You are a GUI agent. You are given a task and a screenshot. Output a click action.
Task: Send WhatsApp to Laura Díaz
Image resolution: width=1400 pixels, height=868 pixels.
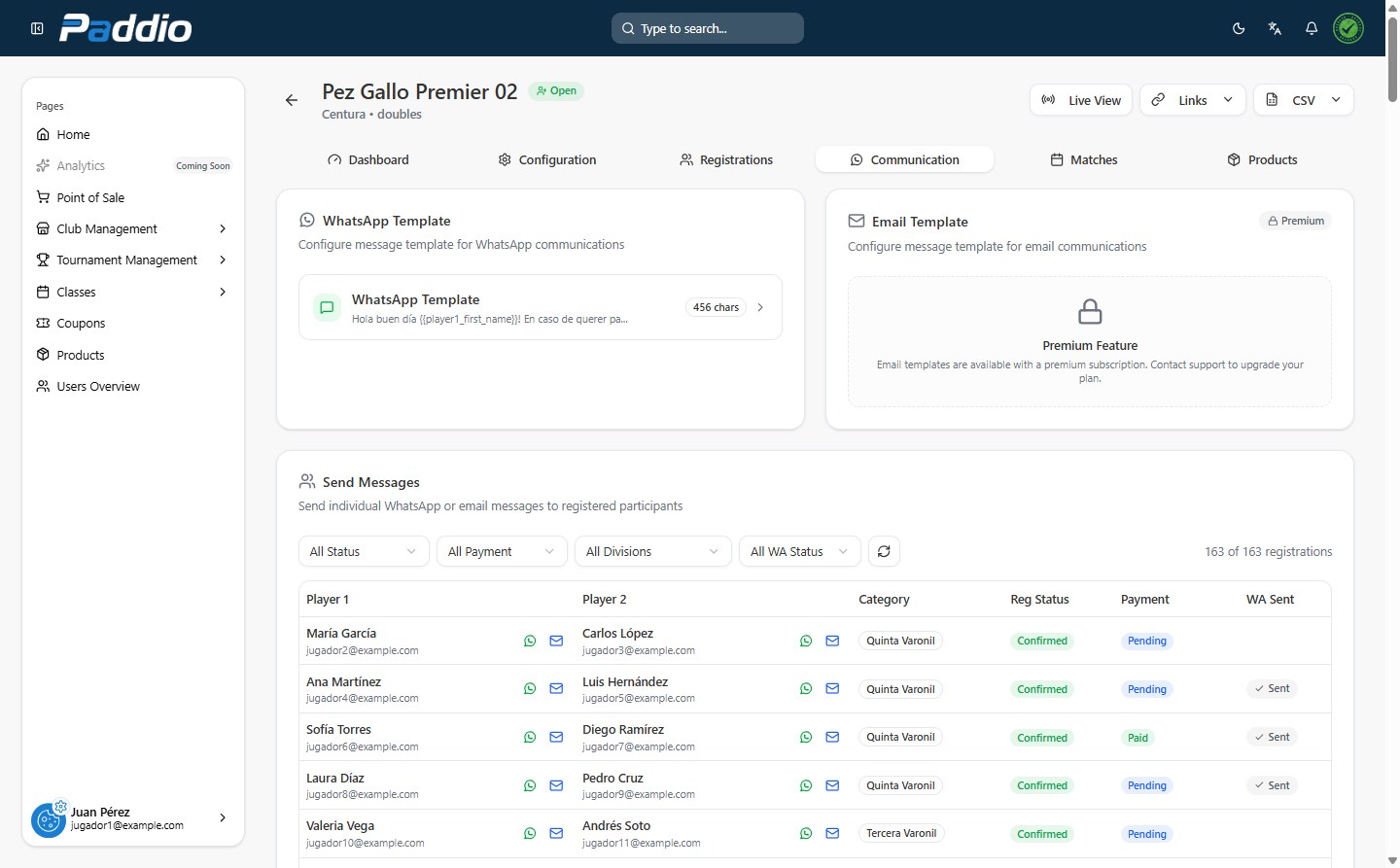(x=530, y=785)
